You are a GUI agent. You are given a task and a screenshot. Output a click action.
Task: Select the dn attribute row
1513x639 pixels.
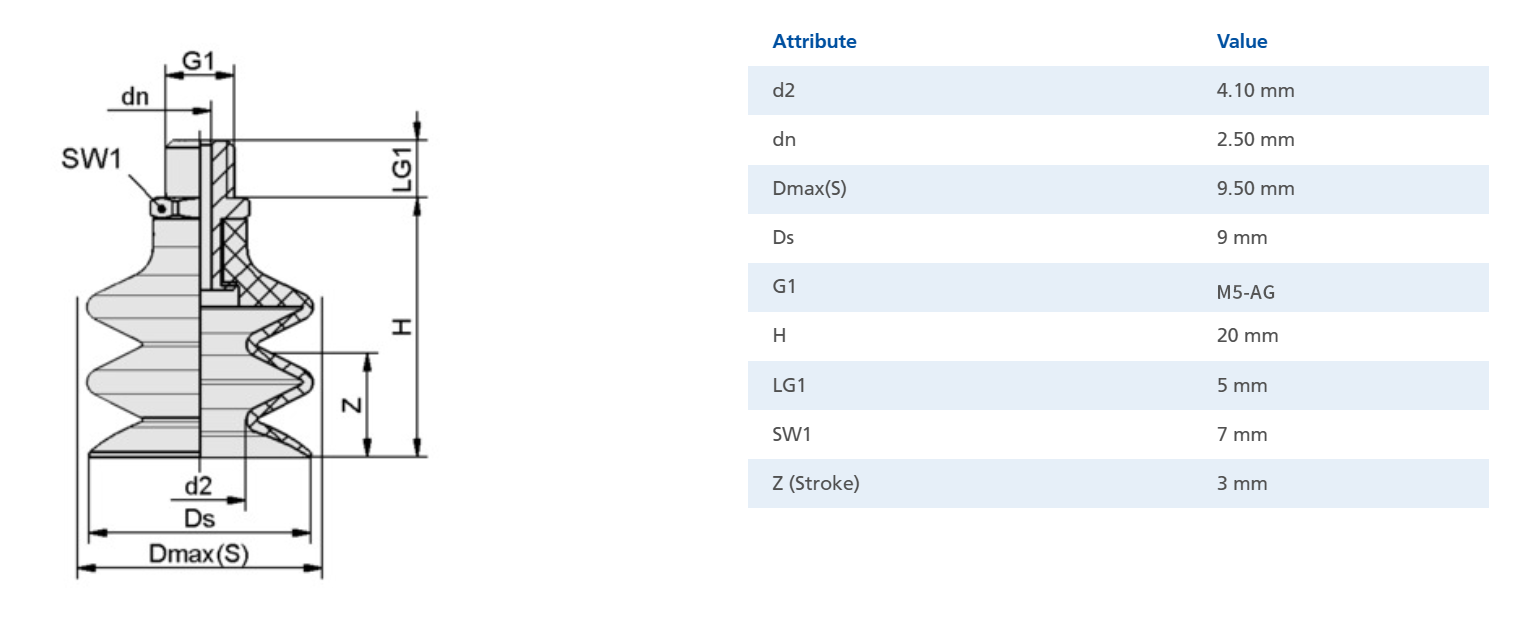tap(1118, 140)
